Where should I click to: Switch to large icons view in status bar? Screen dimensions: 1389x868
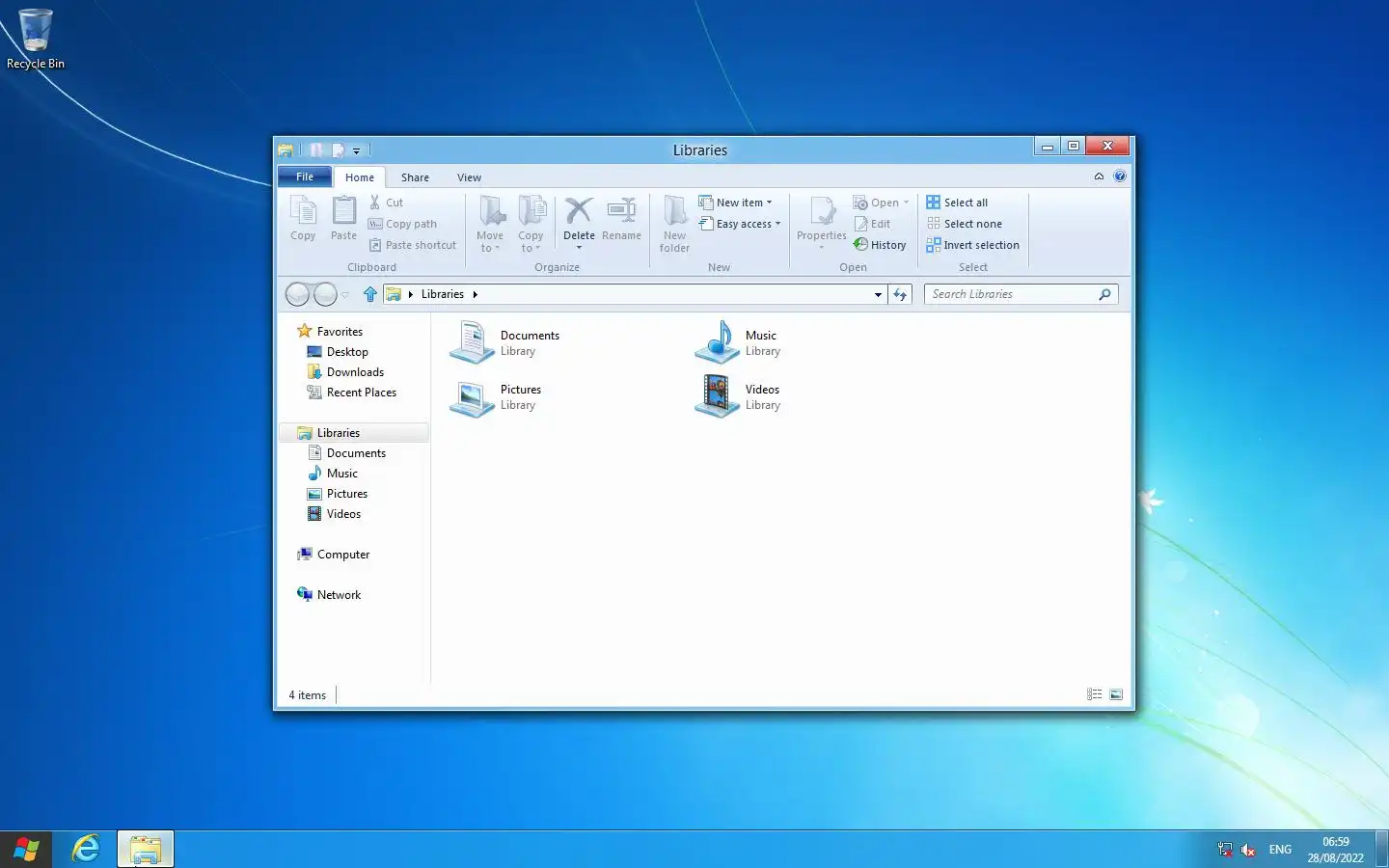coord(1116,694)
